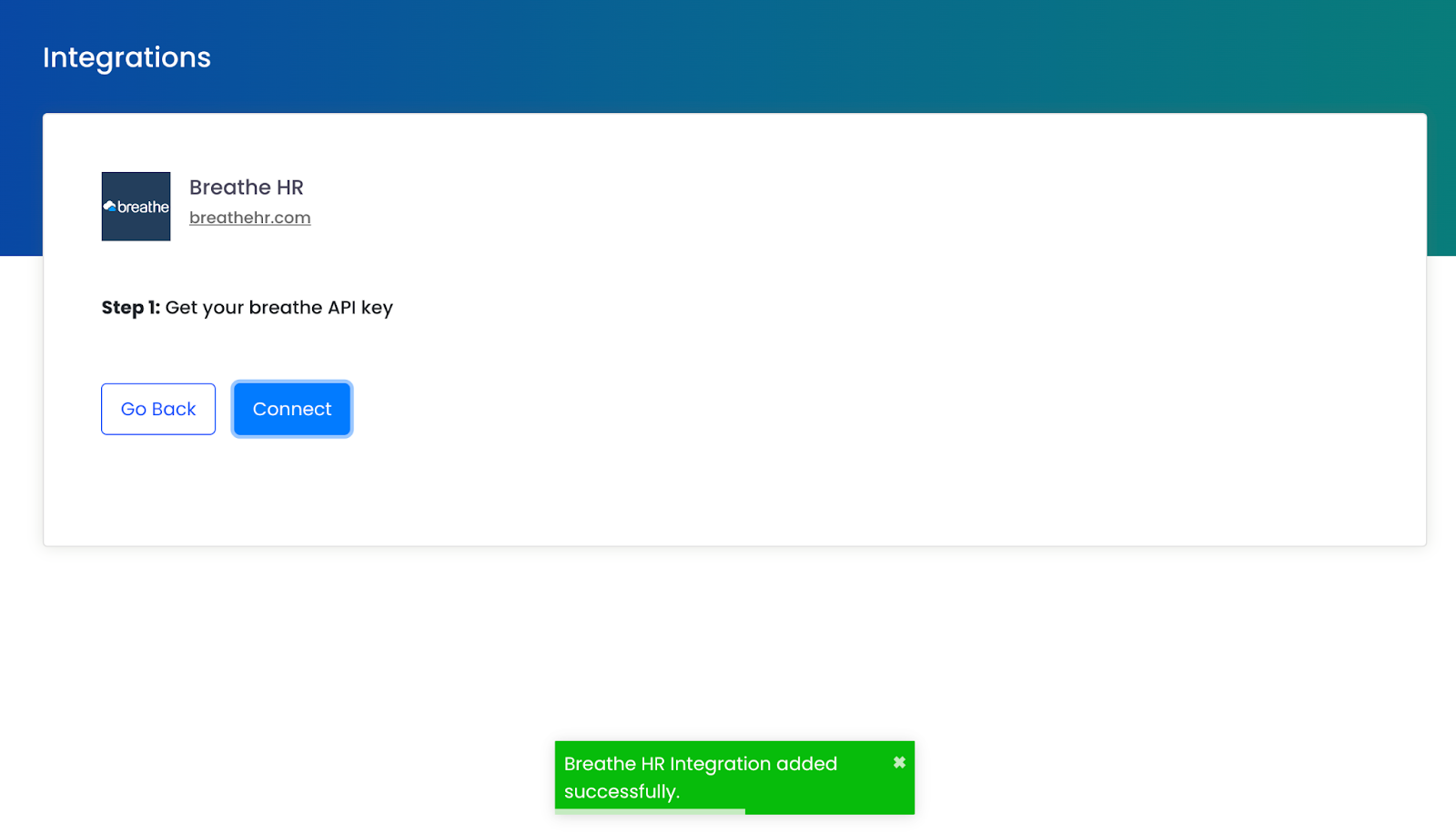Click the Integrations page heading
This screenshot has height=834, width=1456.
click(126, 57)
